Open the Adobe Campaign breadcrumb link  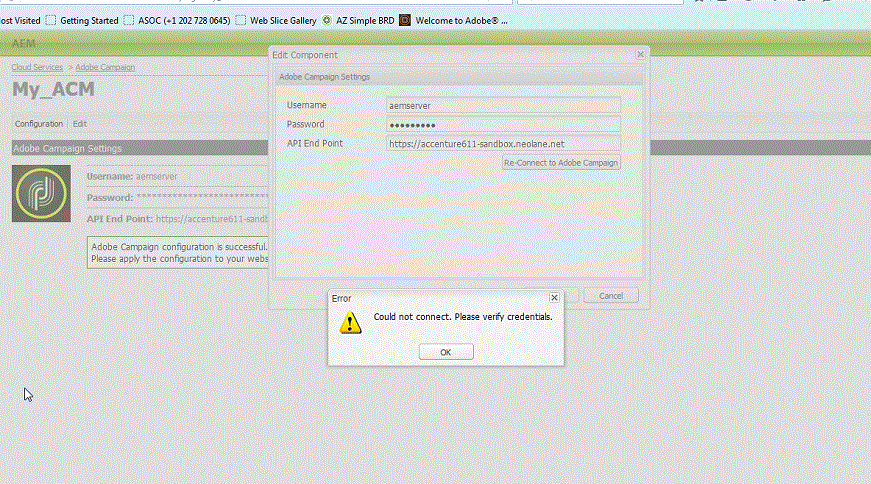point(105,67)
